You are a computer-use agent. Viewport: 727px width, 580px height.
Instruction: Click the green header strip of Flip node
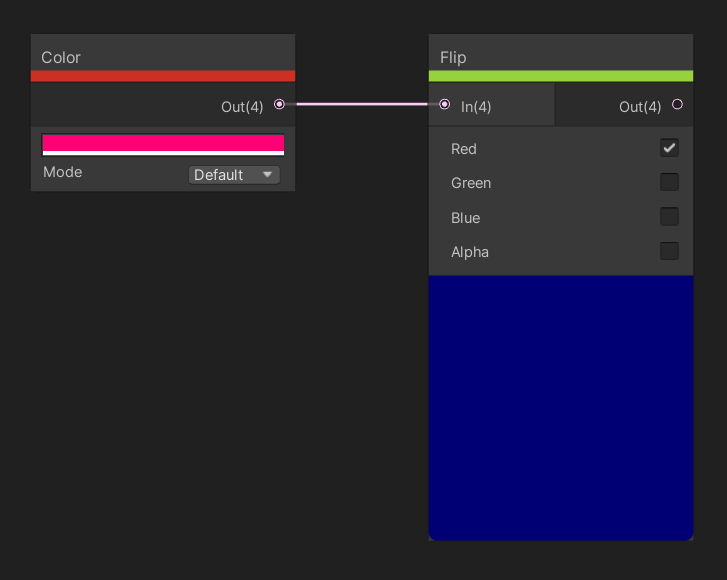(x=560, y=76)
